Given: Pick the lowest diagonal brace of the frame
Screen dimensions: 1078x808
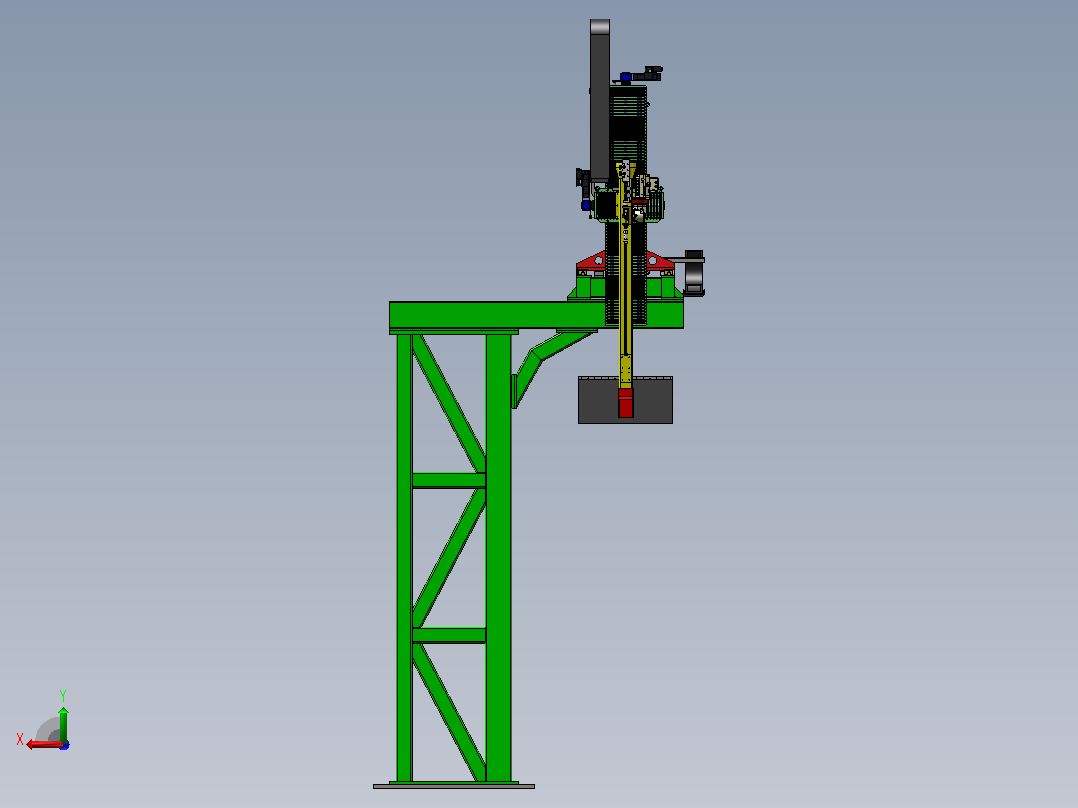Looking at the screenshot, I should click(x=450, y=712).
